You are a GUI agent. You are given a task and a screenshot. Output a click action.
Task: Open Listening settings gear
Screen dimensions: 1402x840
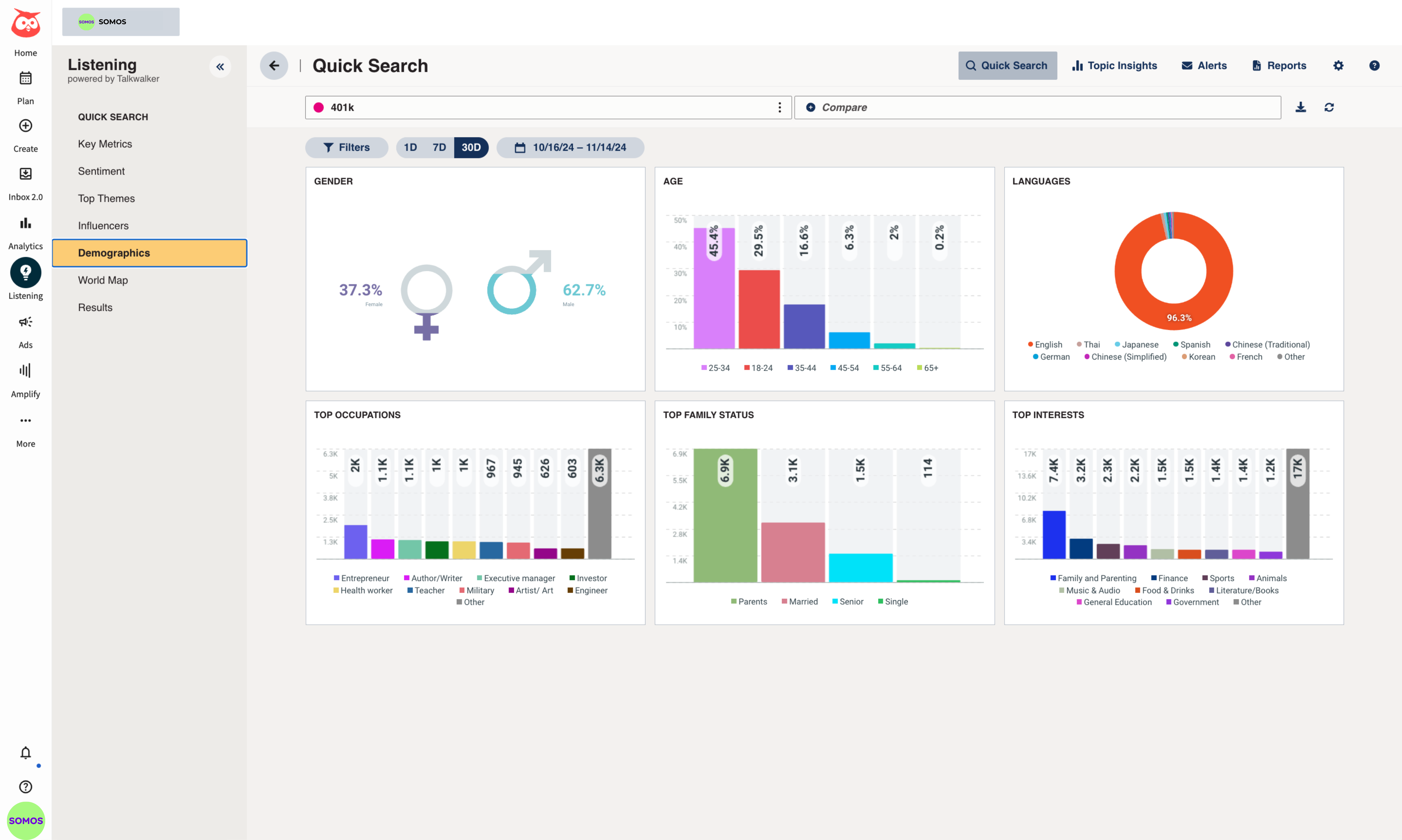tap(1338, 65)
